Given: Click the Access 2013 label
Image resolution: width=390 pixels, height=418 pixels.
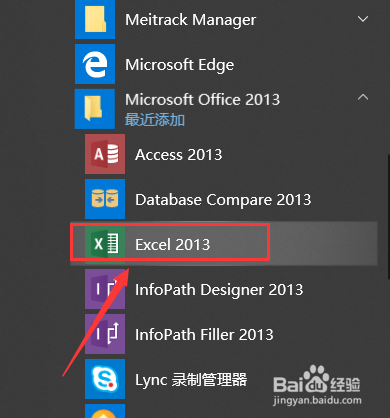Looking at the screenshot, I should click(179, 155).
